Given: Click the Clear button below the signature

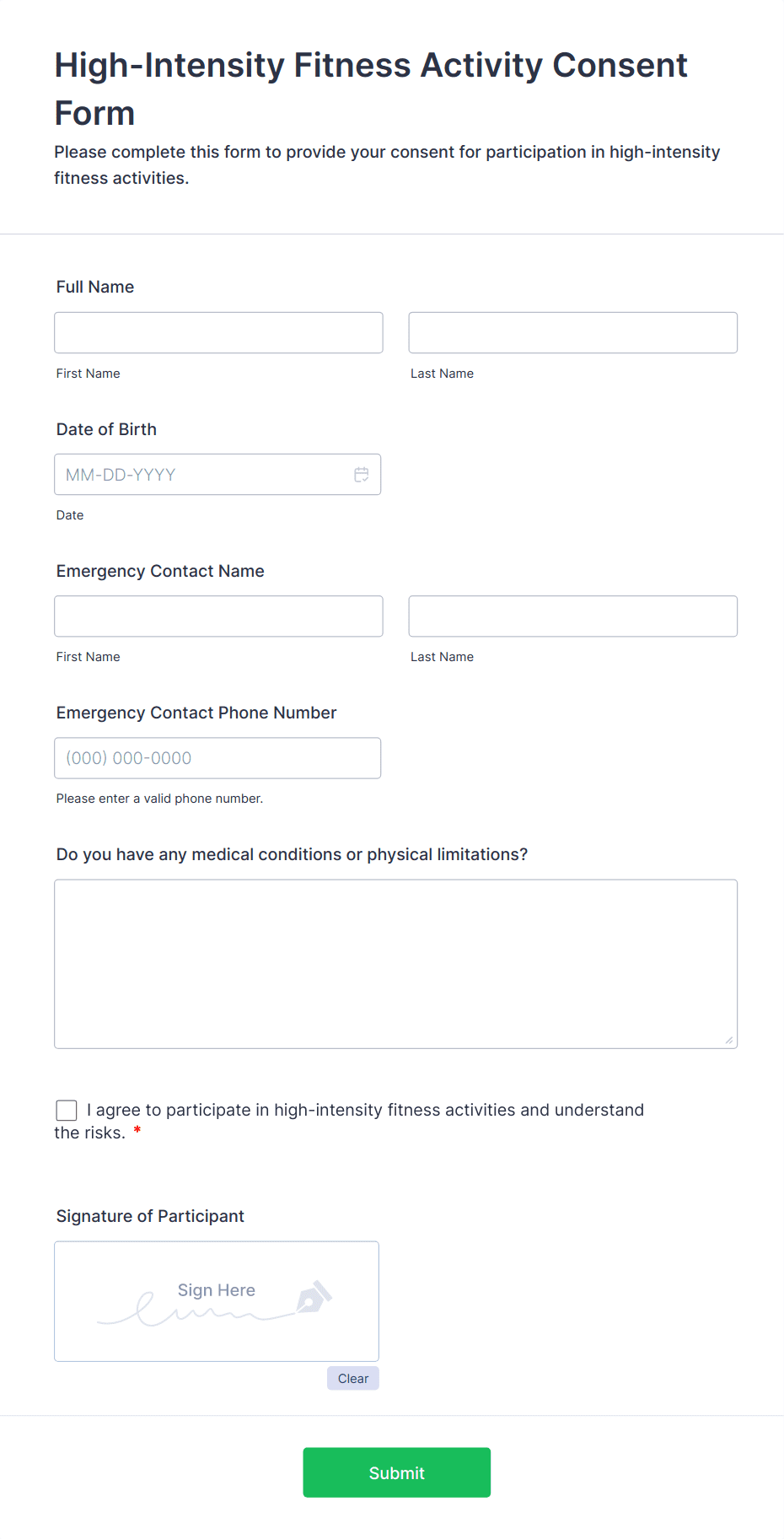Looking at the screenshot, I should [x=352, y=1378].
